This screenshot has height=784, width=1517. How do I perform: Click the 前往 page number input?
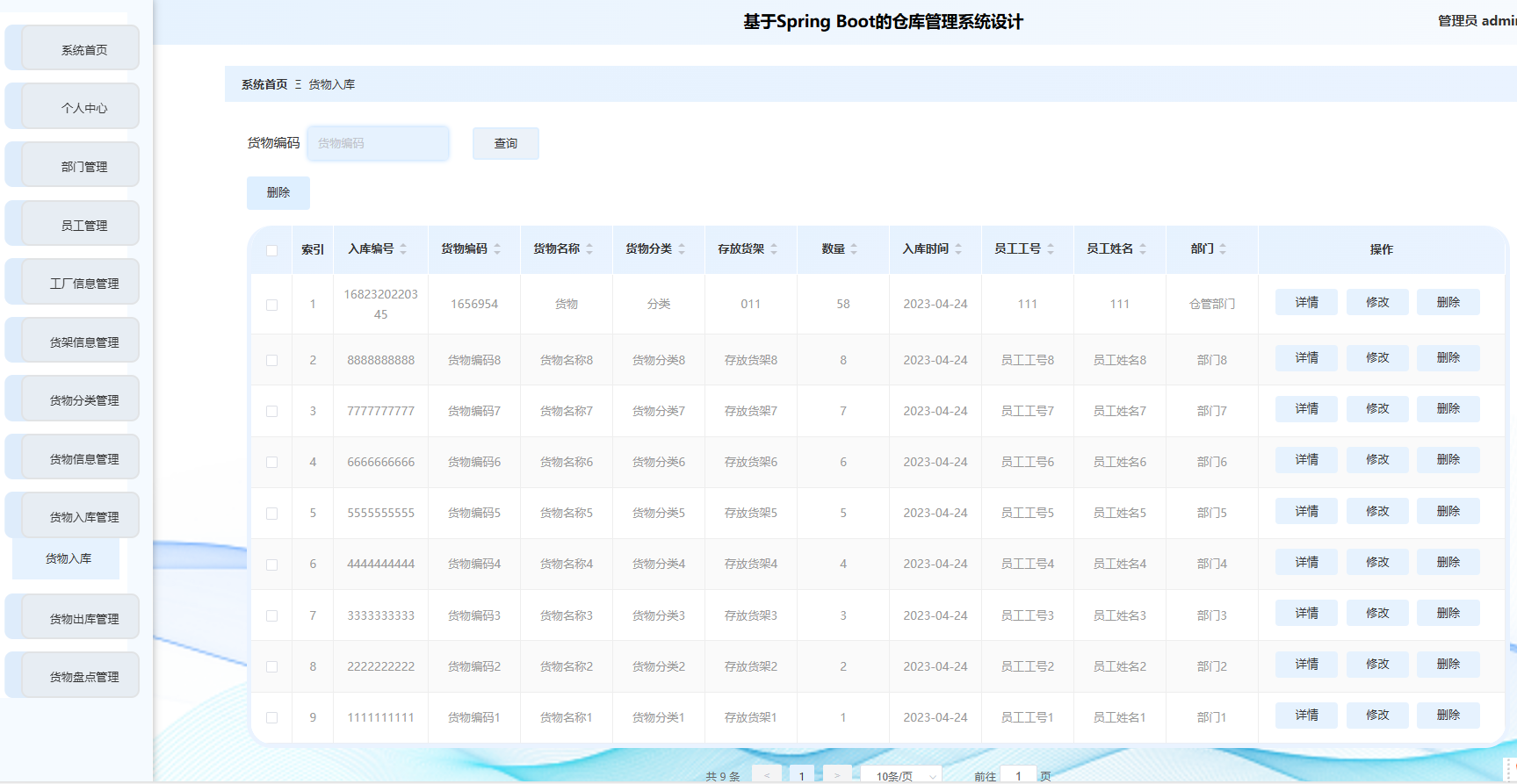coord(1018,775)
